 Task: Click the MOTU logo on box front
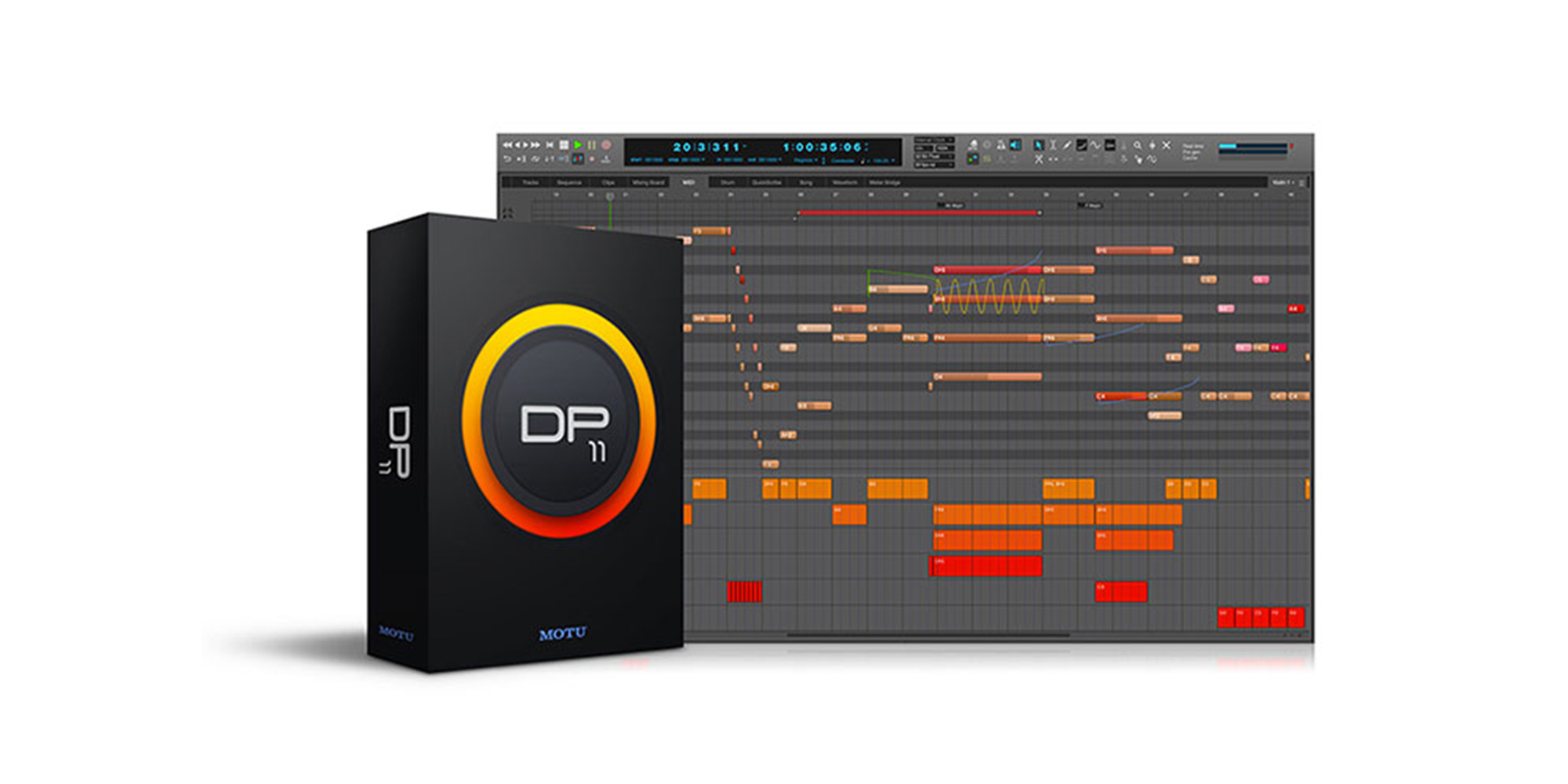(562, 633)
